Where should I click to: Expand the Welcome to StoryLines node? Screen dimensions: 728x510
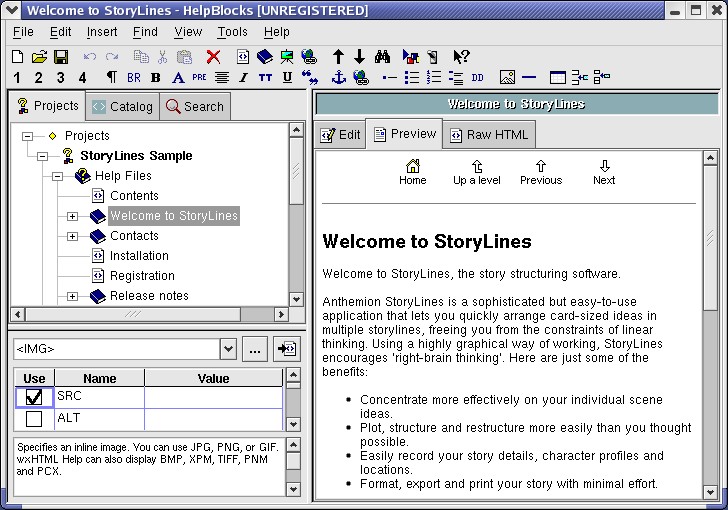point(72,216)
